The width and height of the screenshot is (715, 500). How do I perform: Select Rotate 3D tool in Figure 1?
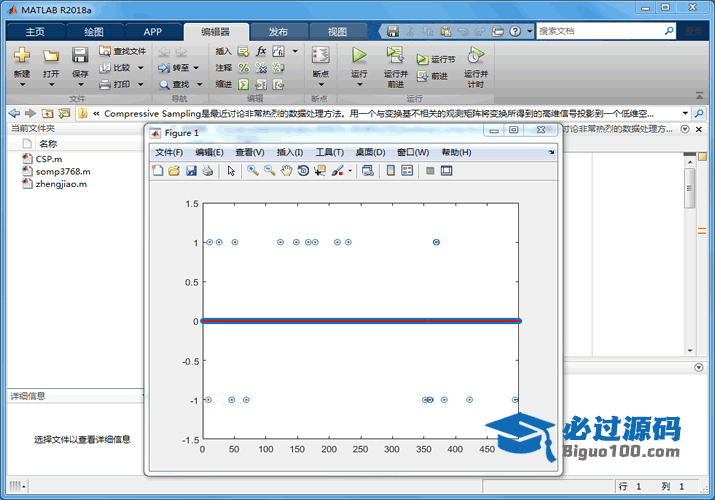pyautogui.click(x=303, y=170)
